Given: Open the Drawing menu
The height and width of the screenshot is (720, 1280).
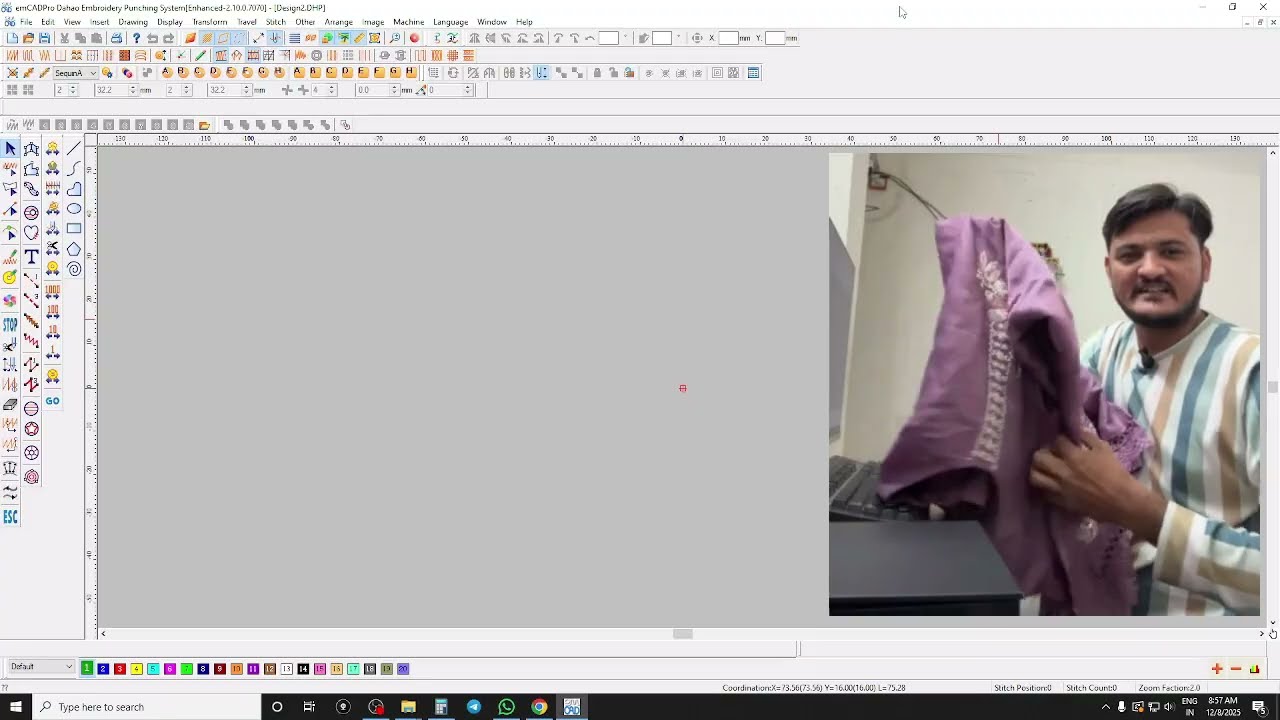Looking at the screenshot, I should 132,22.
